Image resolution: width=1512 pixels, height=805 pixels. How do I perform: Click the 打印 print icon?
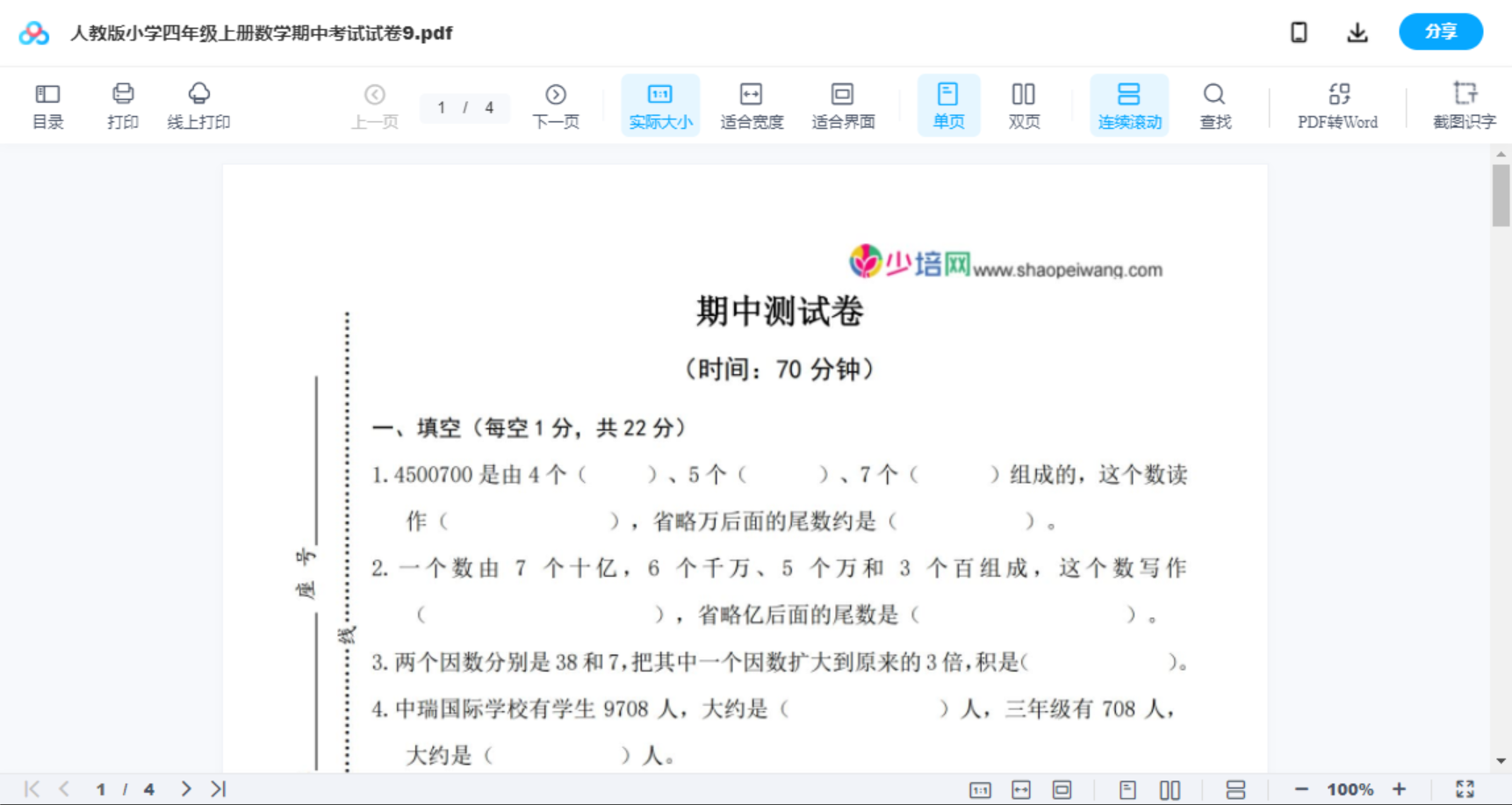pyautogui.click(x=122, y=104)
